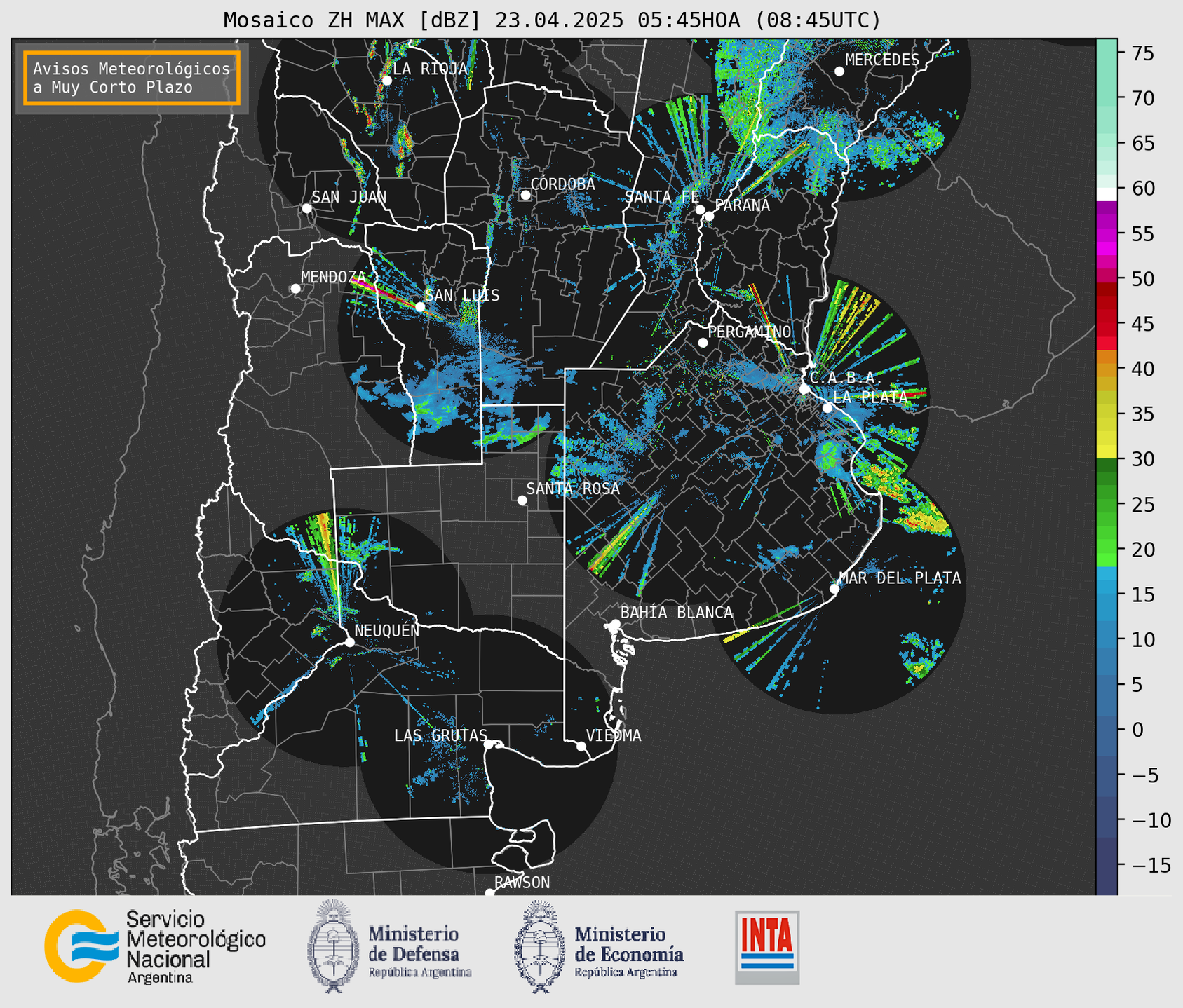Viewport: 1183px width, 1008px height.
Task: Click the LA PLATA city marker dot
Action: pyautogui.click(x=827, y=408)
